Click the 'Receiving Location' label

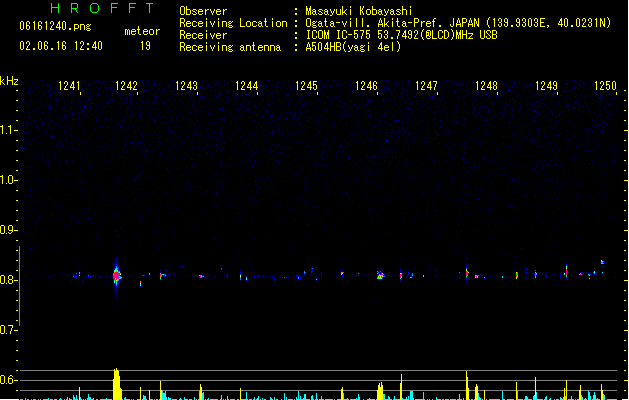pyautogui.click(x=233, y=23)
